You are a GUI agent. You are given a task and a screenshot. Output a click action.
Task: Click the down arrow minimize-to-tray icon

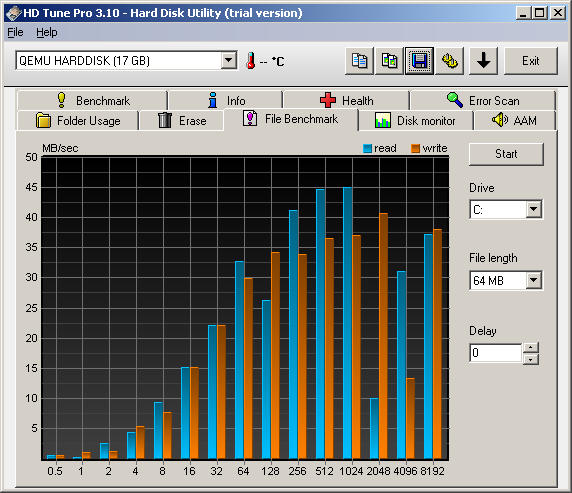click(483, 61)
